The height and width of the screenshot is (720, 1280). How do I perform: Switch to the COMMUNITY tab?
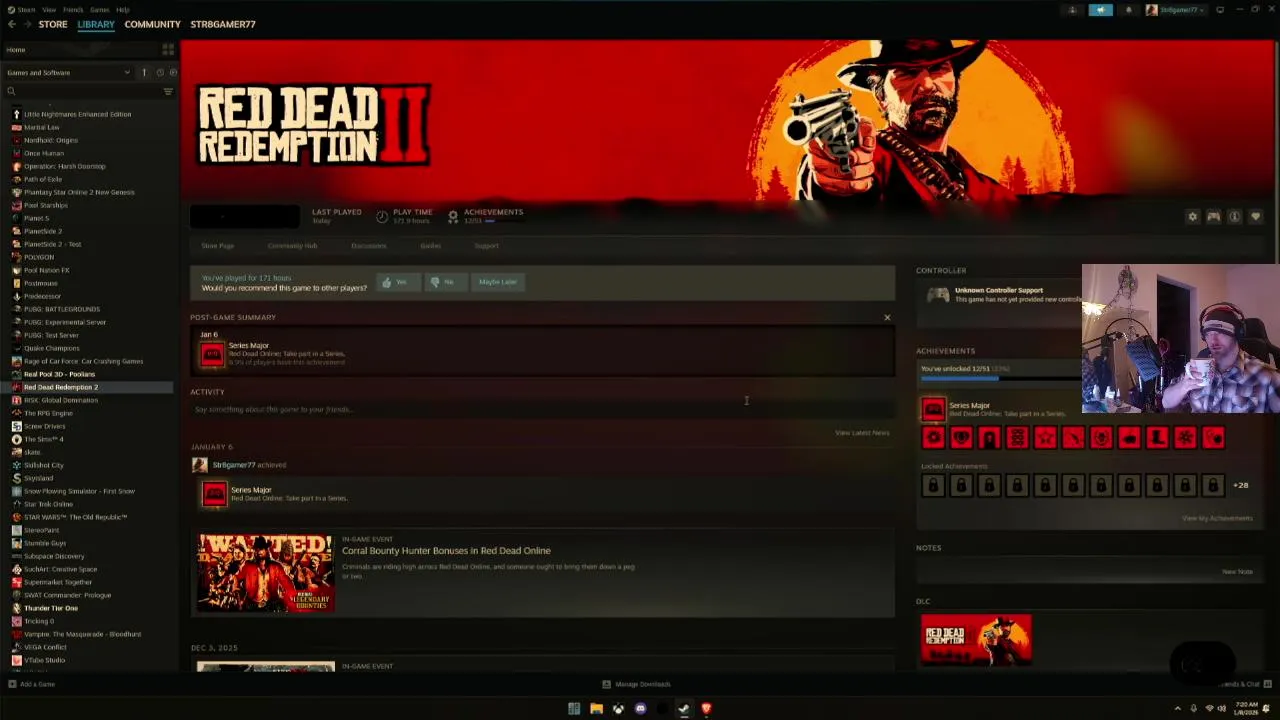[x=152, y=24]
